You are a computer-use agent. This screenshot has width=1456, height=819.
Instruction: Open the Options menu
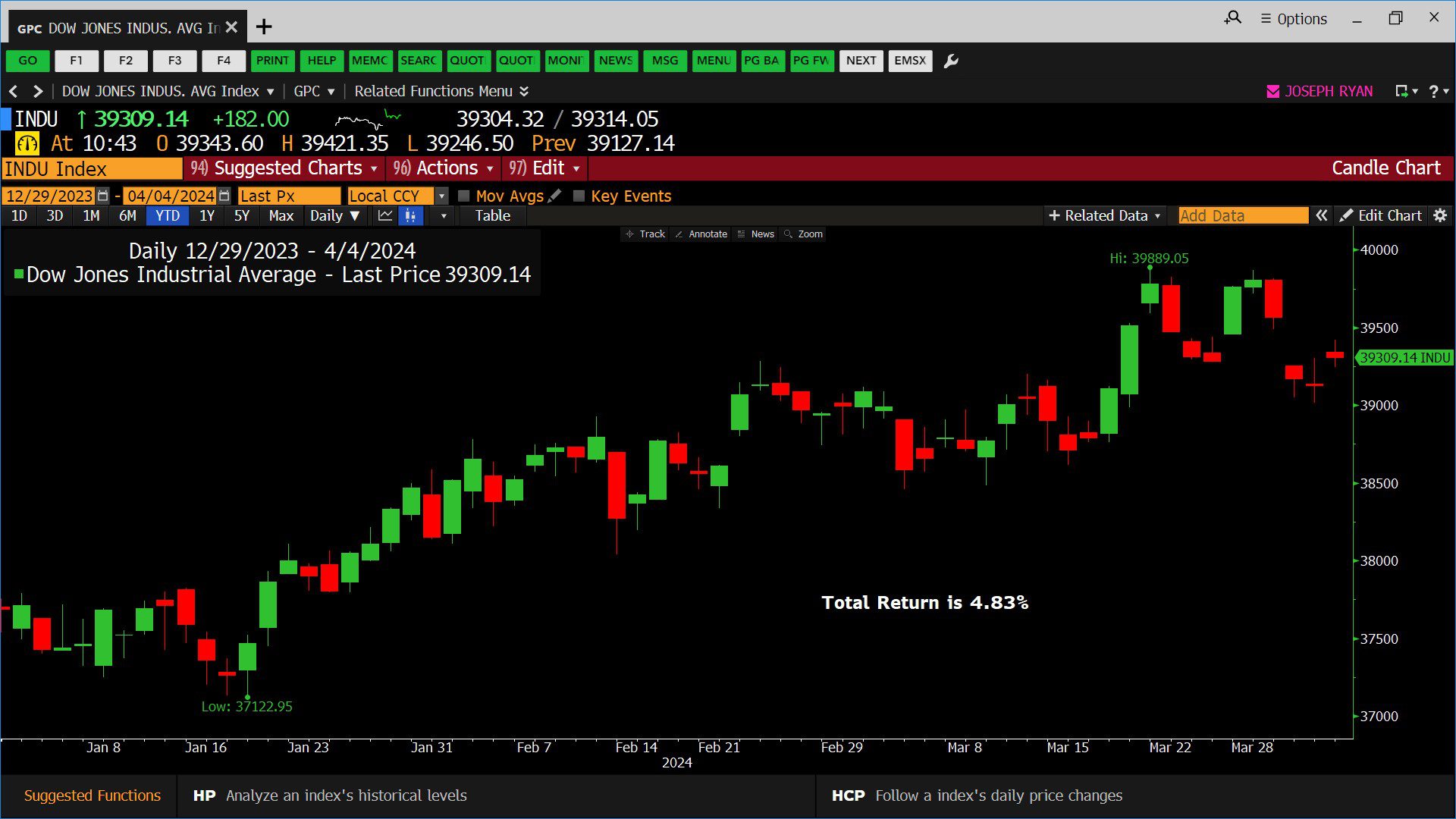pyautogui.click(x=1294, y=19)
